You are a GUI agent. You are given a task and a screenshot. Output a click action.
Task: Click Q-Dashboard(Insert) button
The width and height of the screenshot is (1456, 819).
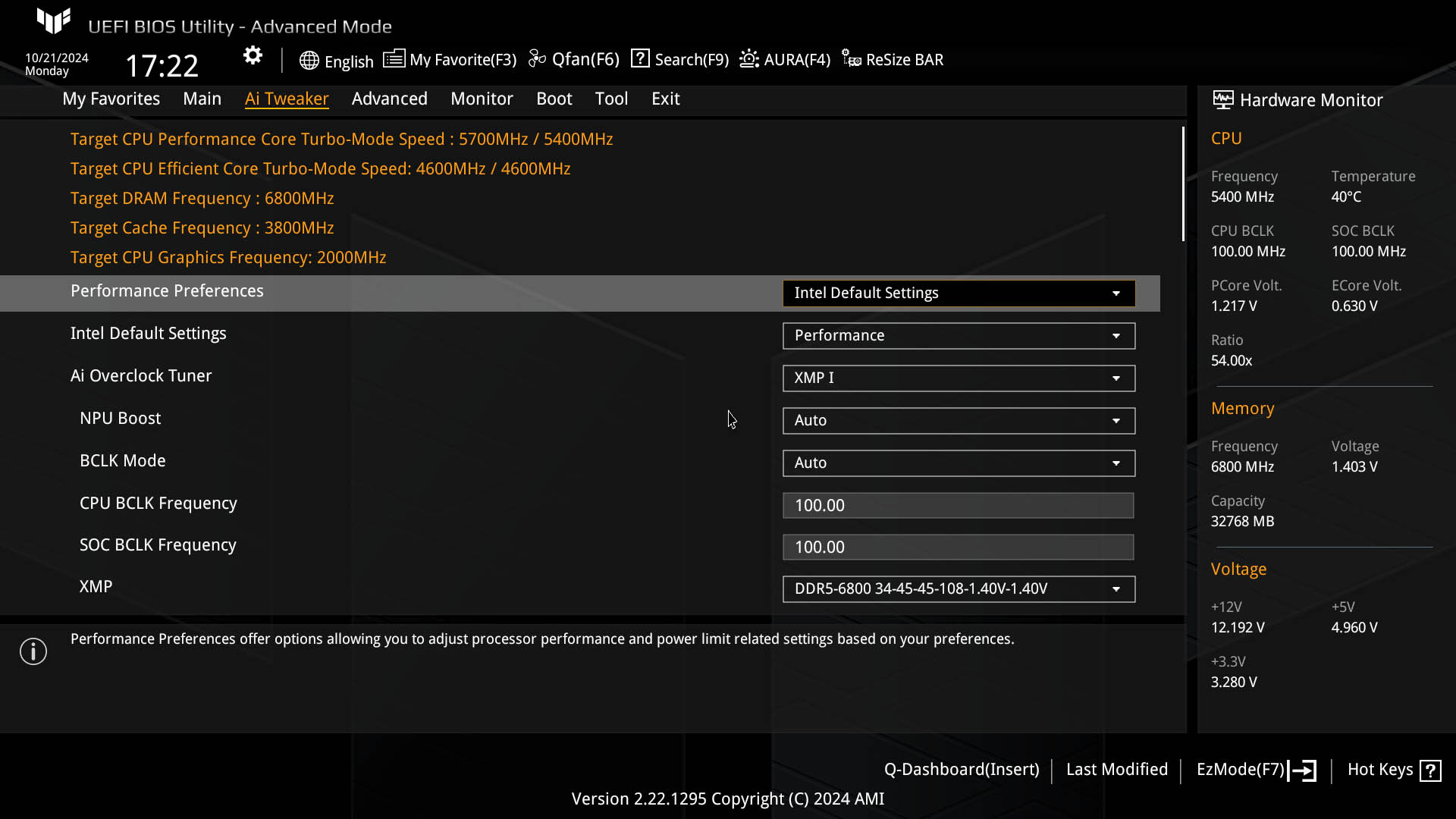click(x=962, y=770)
